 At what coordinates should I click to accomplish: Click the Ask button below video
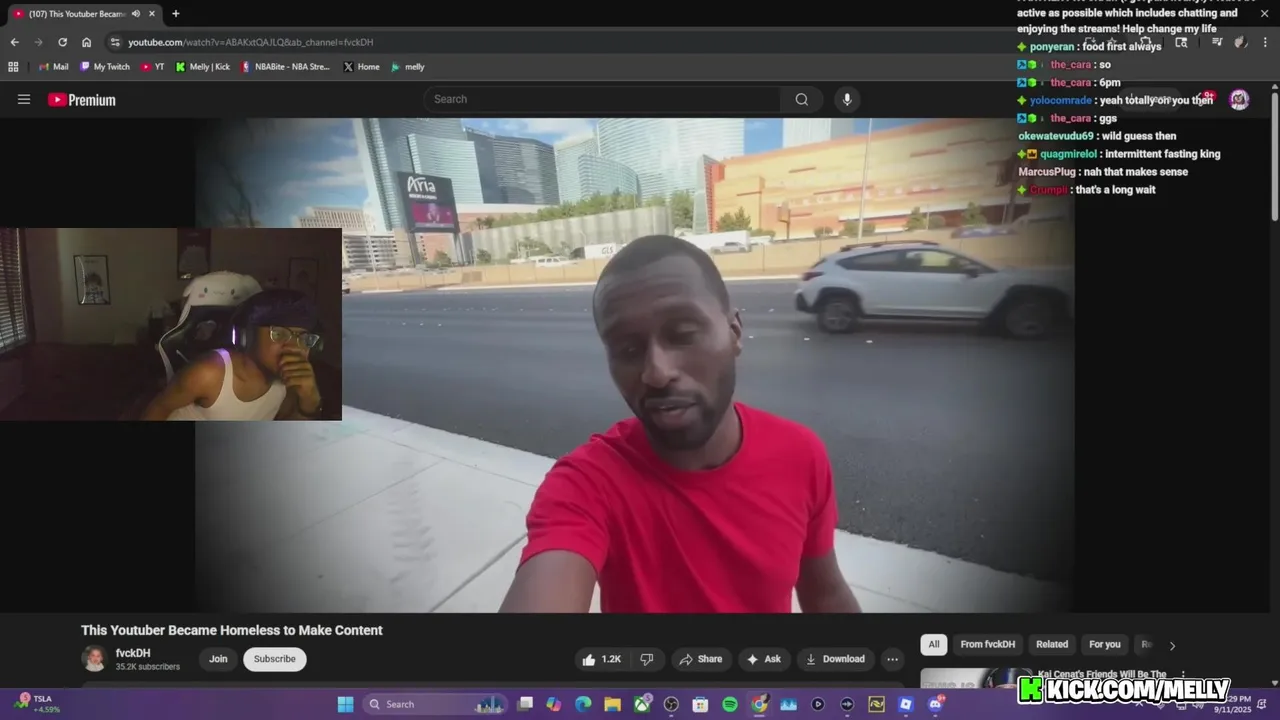pyautogui.click(x=763, y=659)
